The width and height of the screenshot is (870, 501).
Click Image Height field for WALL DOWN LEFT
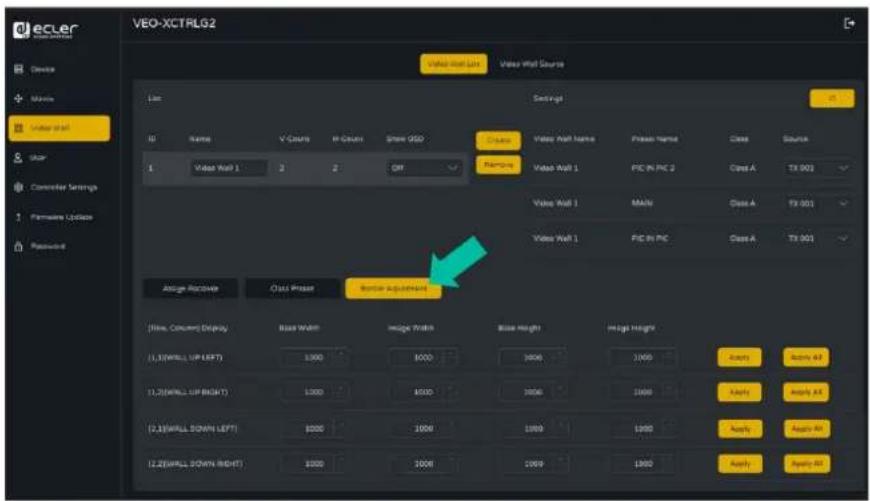point(644,429)
